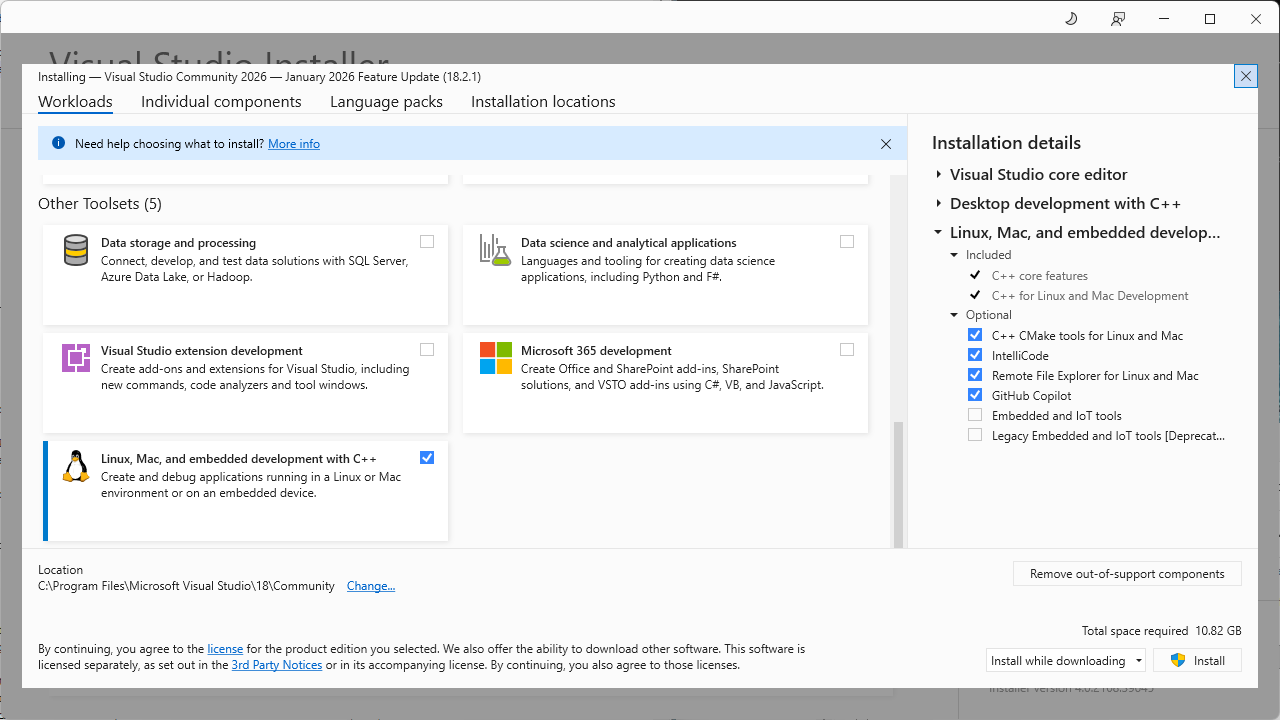Click the 'Other Toolsets (5)' heading
This screenshot has width=1280, height=720.
pos(100,204)
